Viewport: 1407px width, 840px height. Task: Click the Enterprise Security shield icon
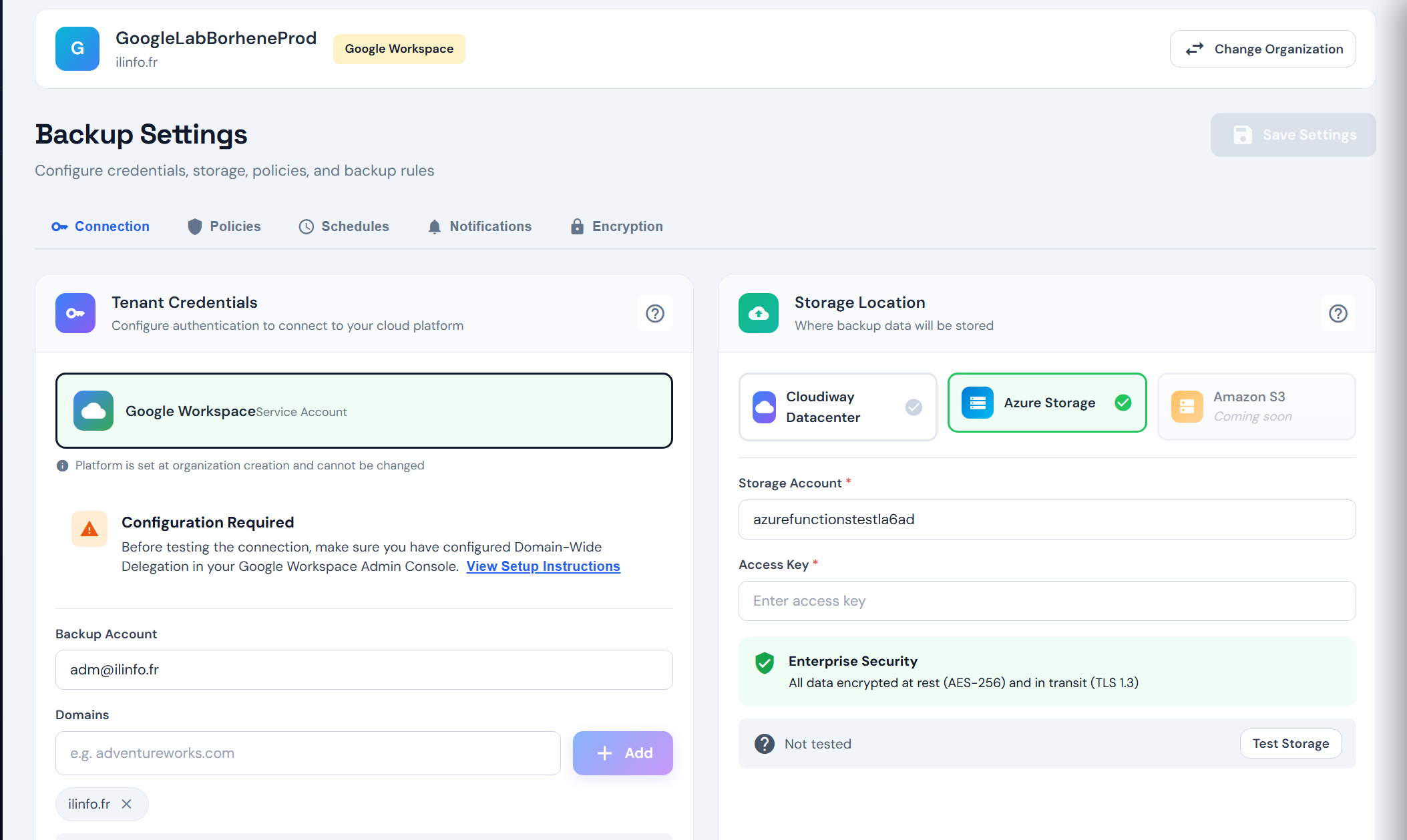click(x=764, y=663)
